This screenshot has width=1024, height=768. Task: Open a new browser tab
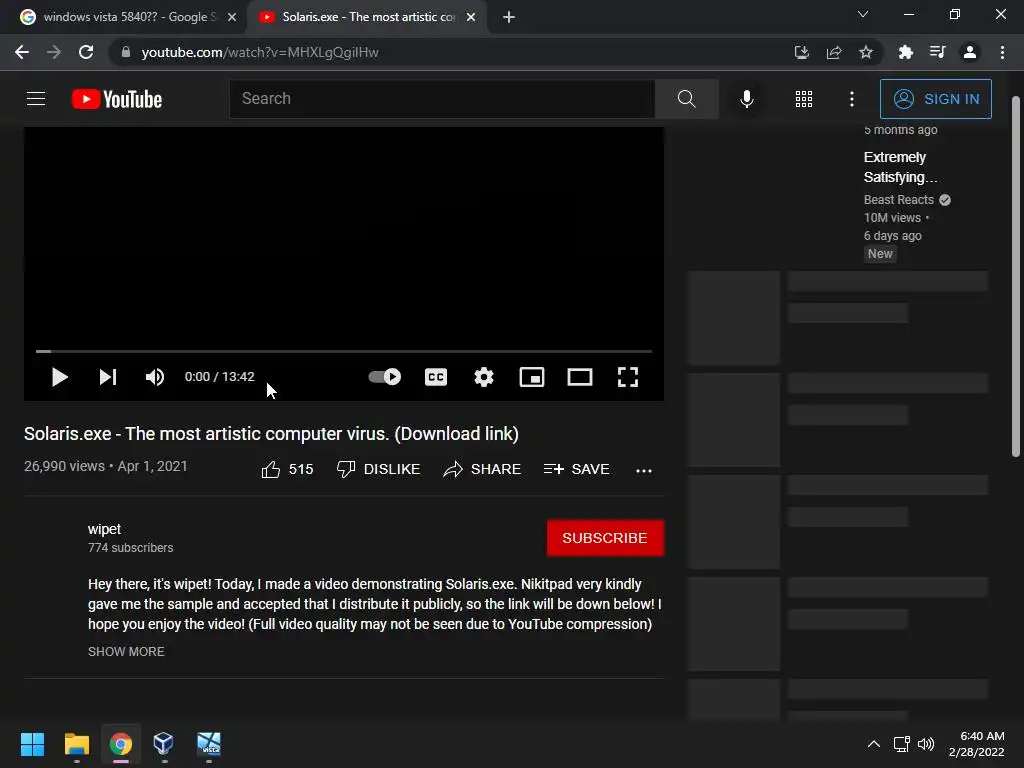point(509,17)
